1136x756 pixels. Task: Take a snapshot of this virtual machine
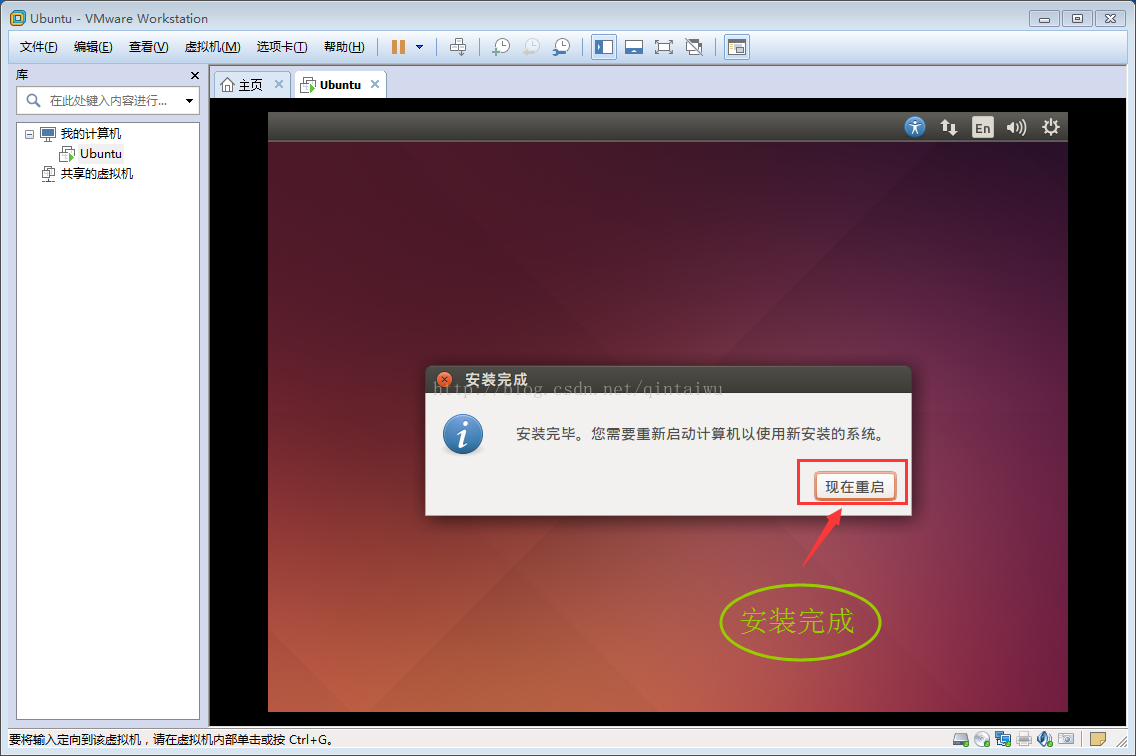(x=501, y=47)
